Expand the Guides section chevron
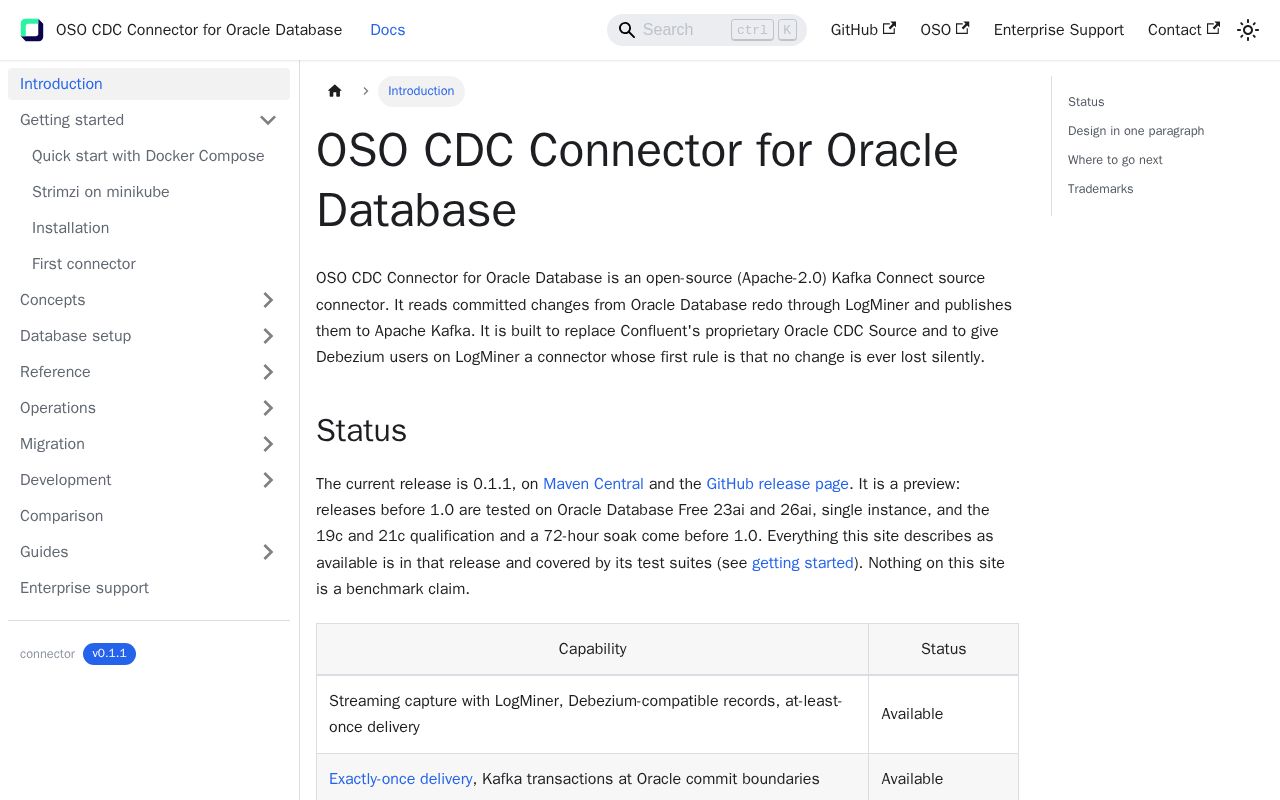 pos(268,552)
